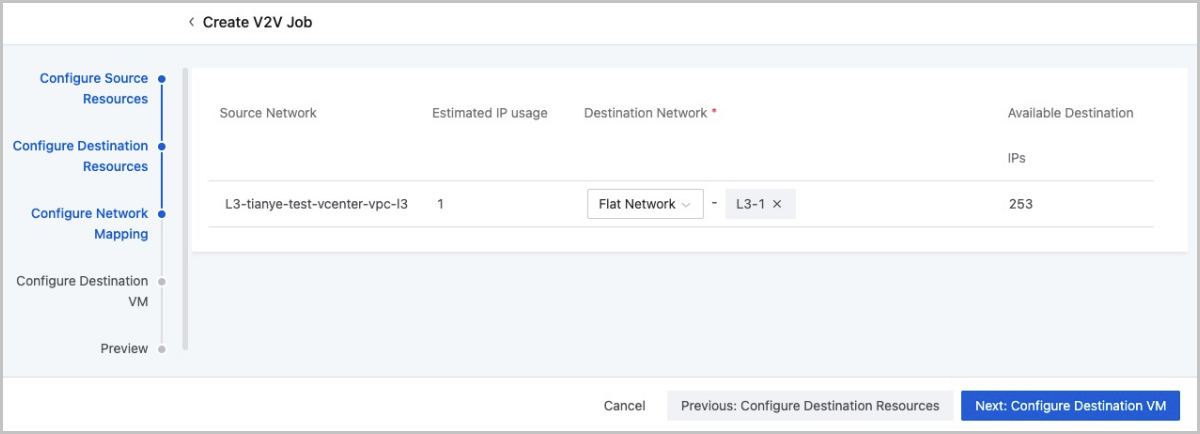Viewport: 1200px width, 434px height.
Task: Click the Configure Network Mapping step dot
Action: (x=162, y=213)
